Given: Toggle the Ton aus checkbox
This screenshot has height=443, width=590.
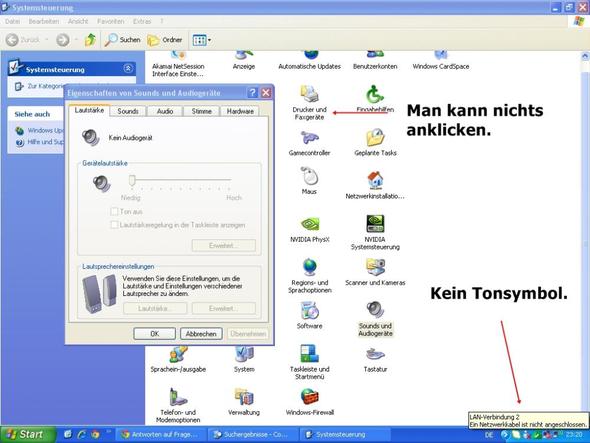Looking at the screenshot, I should (114, 212).
